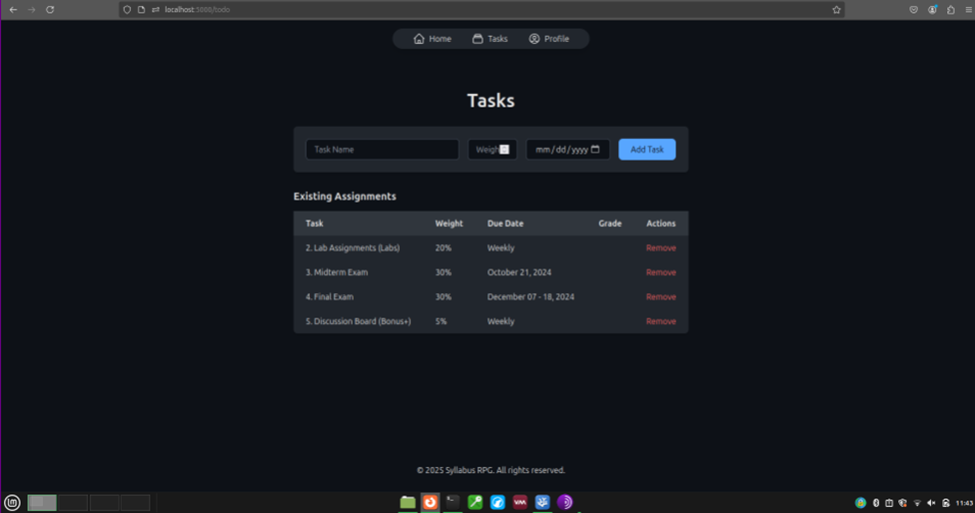Select the '4. Final Exam' cell
The width and height of the screenshot is (975, 513).
pyautogui.click(x=330, y=297)
